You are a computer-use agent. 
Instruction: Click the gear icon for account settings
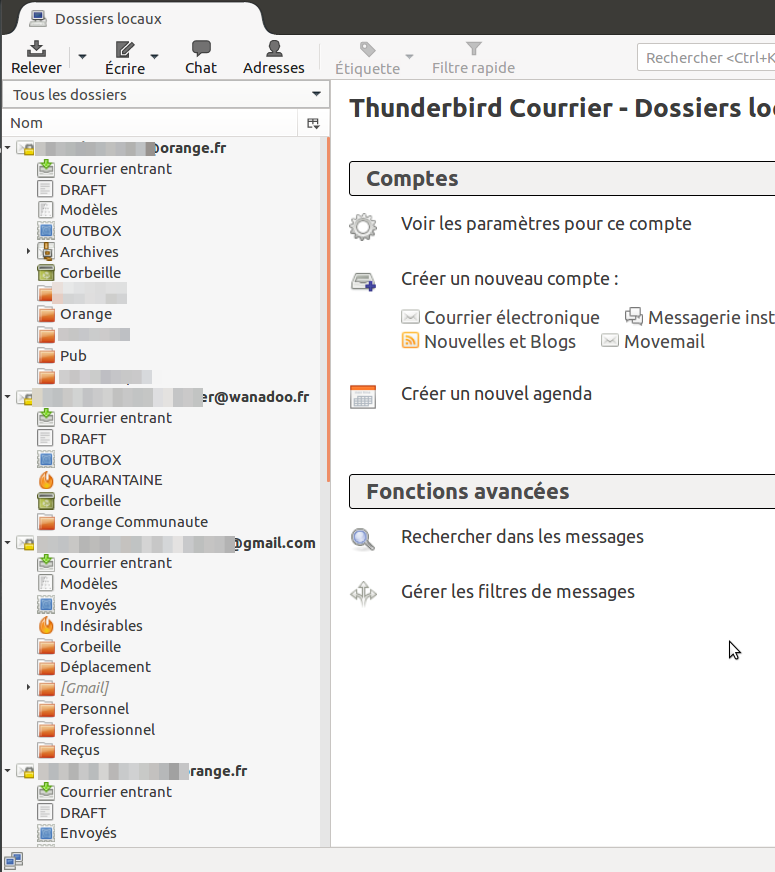coord(363,227)
